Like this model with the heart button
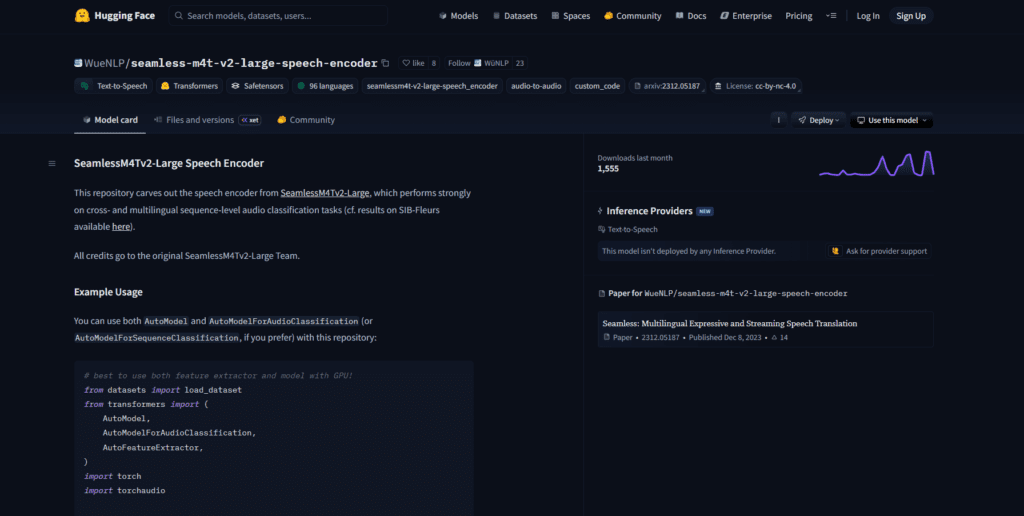The width and height of the screenshot is (1024, 516). (413, 63)
